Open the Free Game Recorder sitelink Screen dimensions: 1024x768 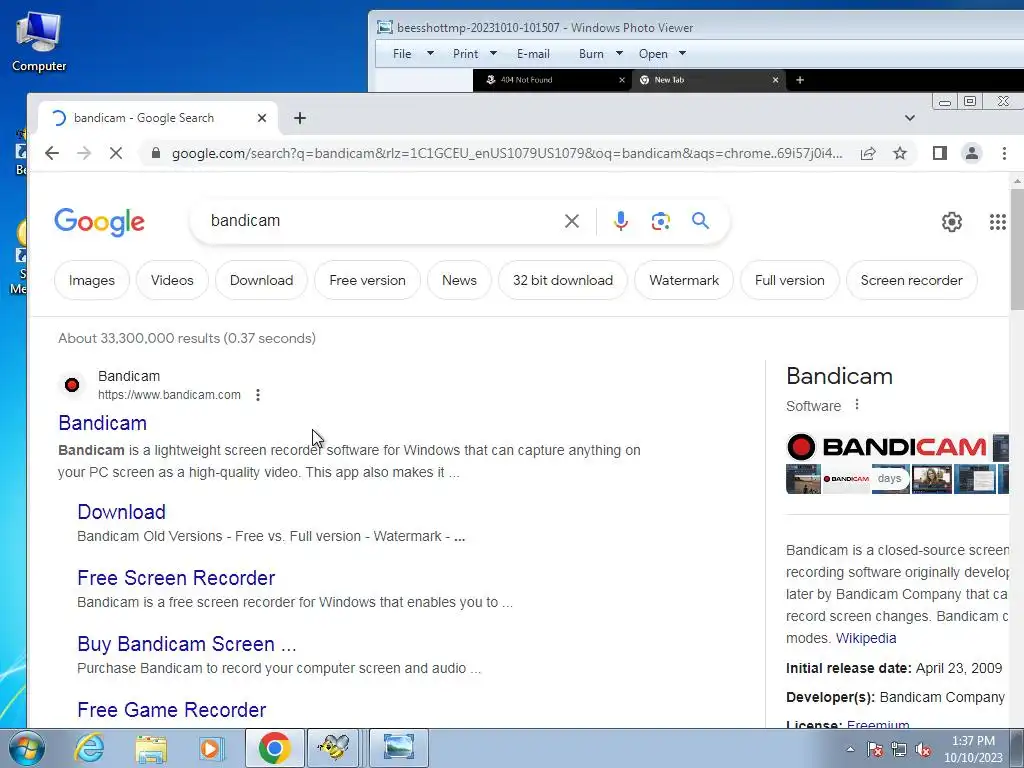coord(171,710)
